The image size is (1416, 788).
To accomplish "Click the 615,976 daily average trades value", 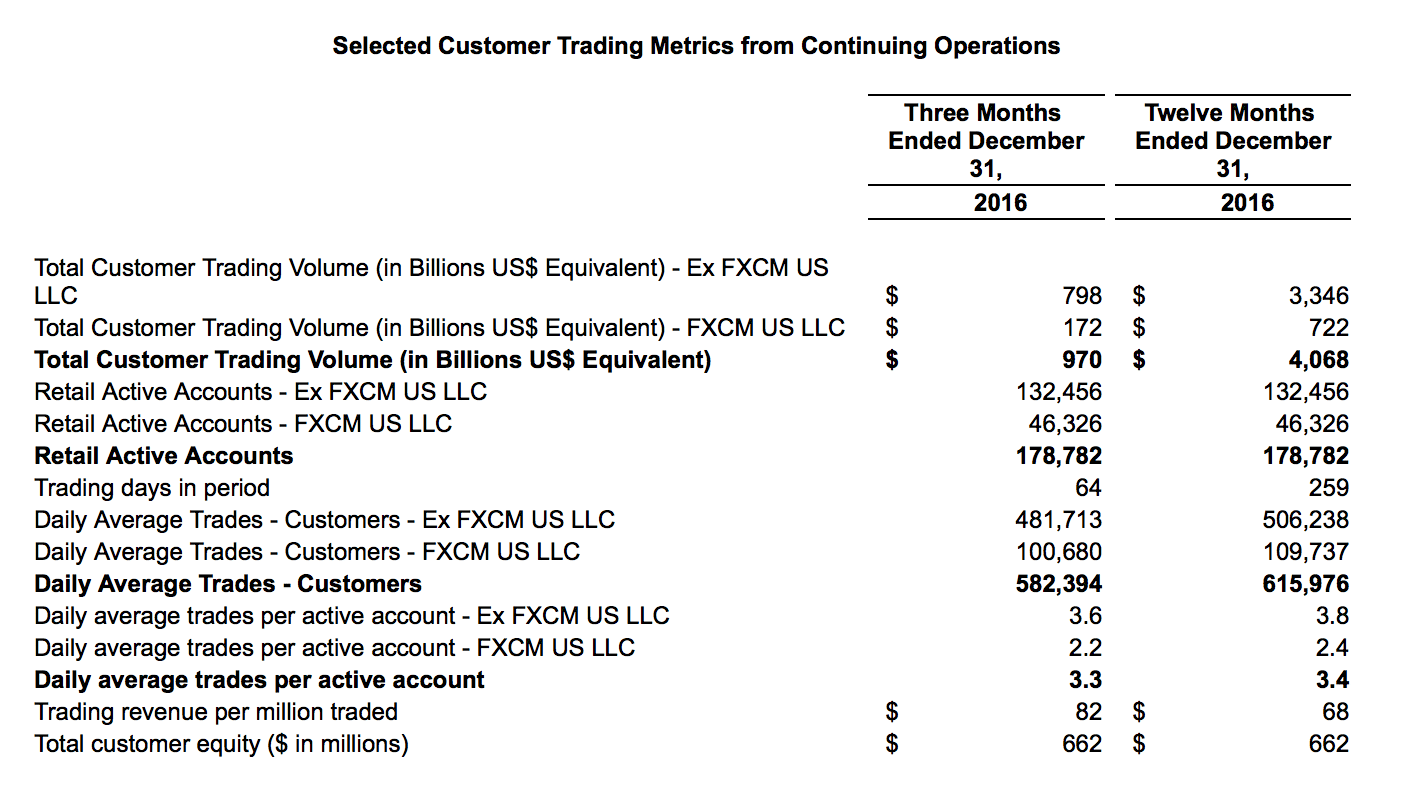I will [1306, 584].
